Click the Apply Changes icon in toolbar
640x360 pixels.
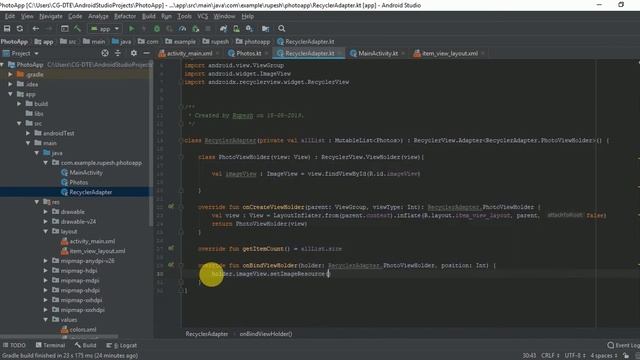click(144, 29)
